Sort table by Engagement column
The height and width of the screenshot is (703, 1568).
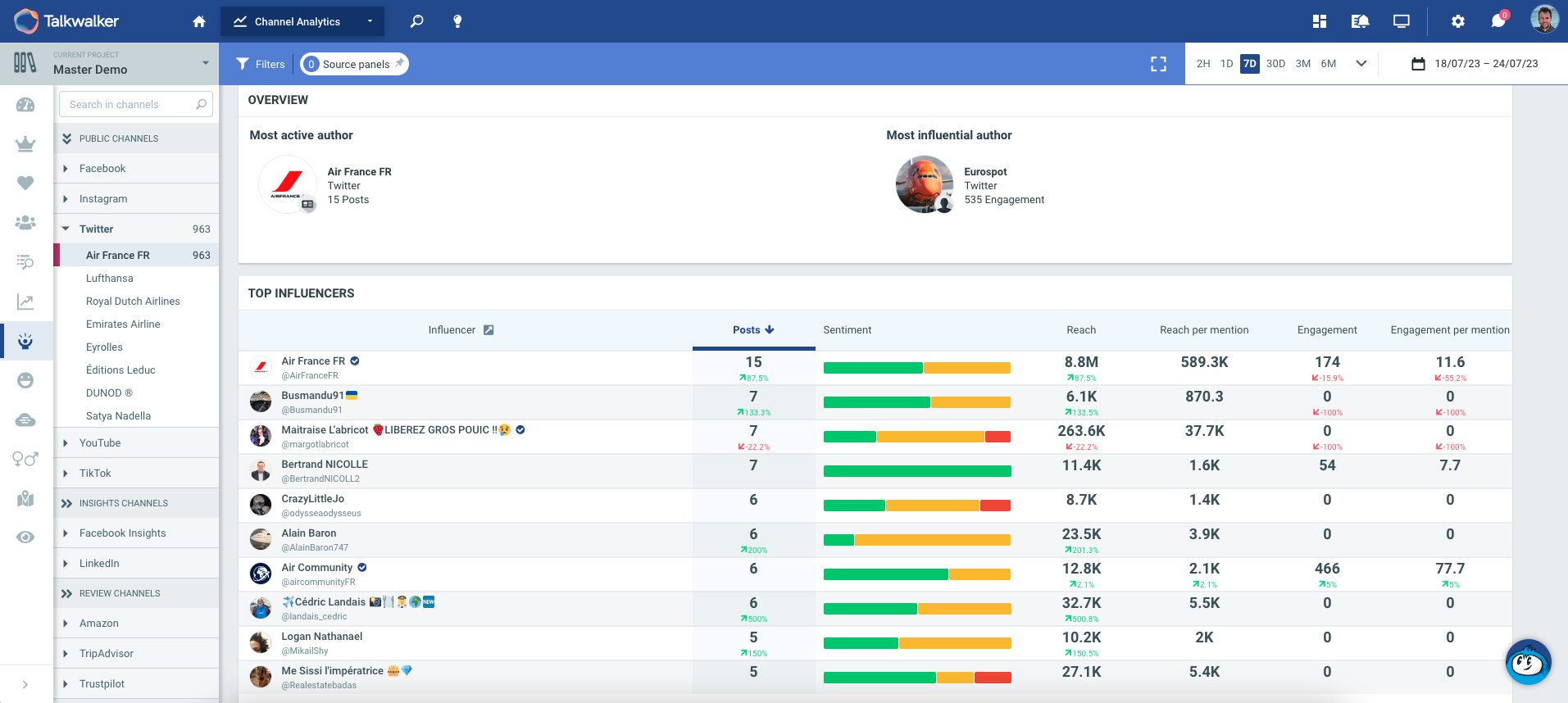(x=1327, y=330)
